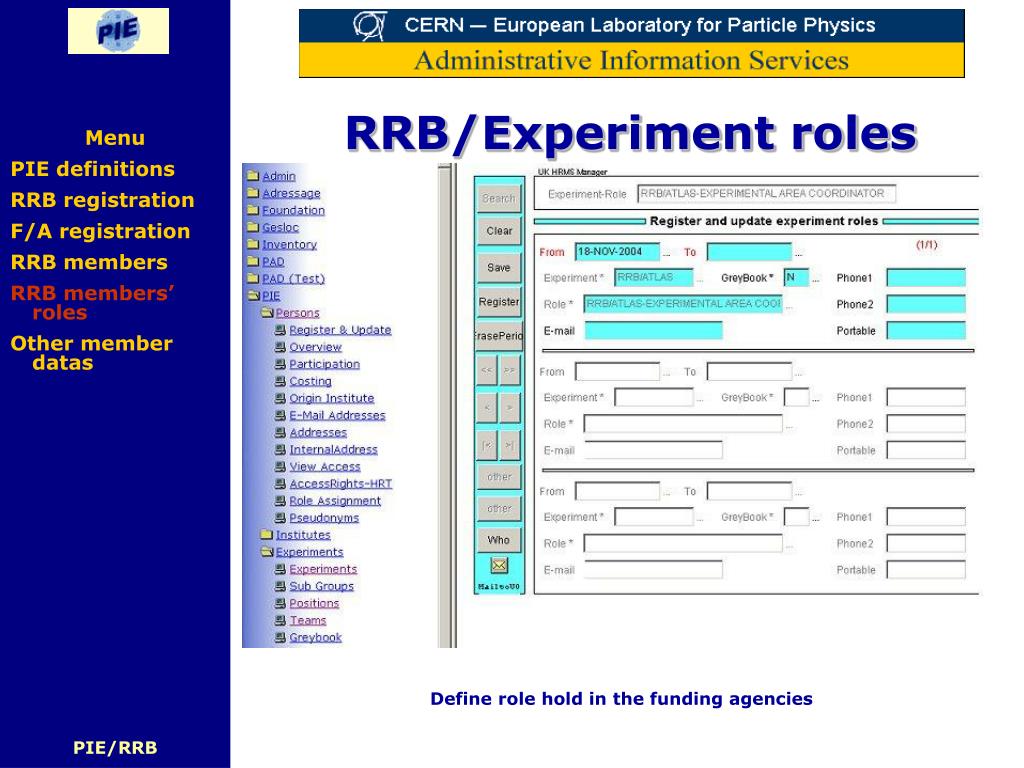Open Register & Update link
Image resolution: width=1024 pixels, height=768 pixels.
340,330
